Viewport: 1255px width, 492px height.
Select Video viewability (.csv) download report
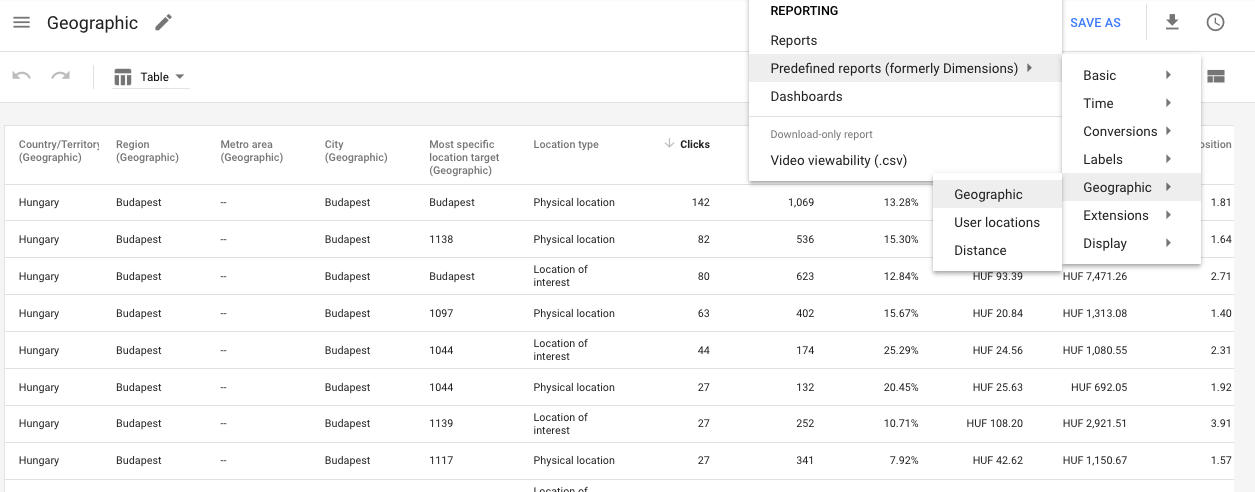click(x=838, y=160)
